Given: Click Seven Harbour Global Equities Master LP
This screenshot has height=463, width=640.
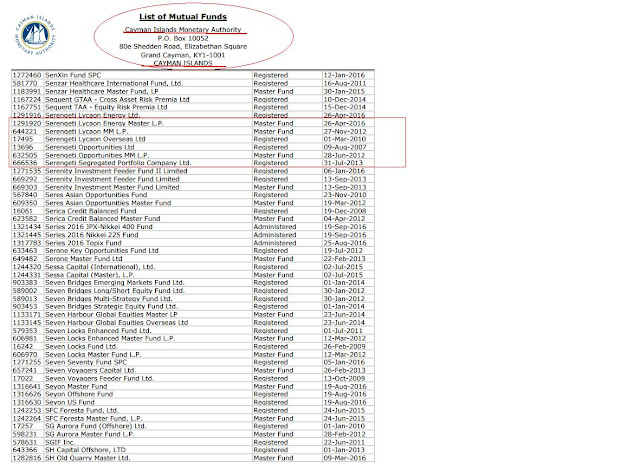Looking at the screenshot, I should pyautogui.click(x=111, y=314).
